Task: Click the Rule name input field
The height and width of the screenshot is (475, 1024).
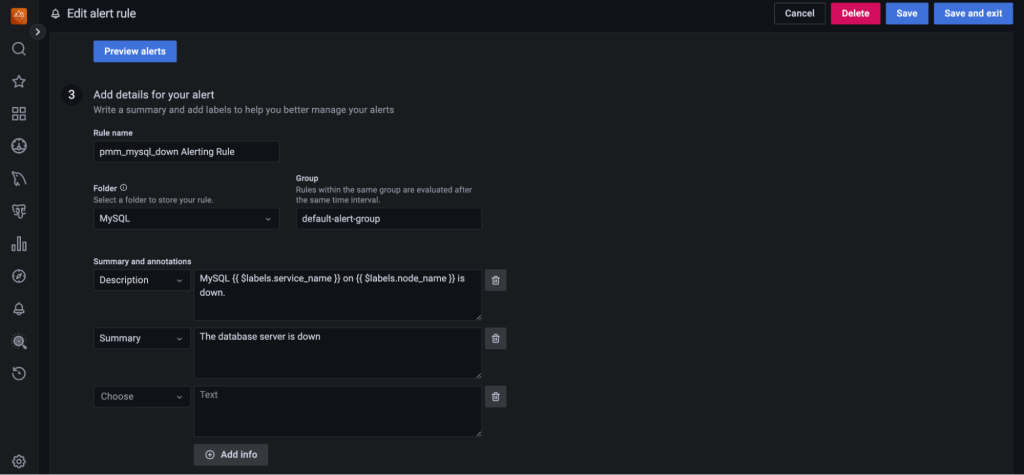Action: point(186,151)
